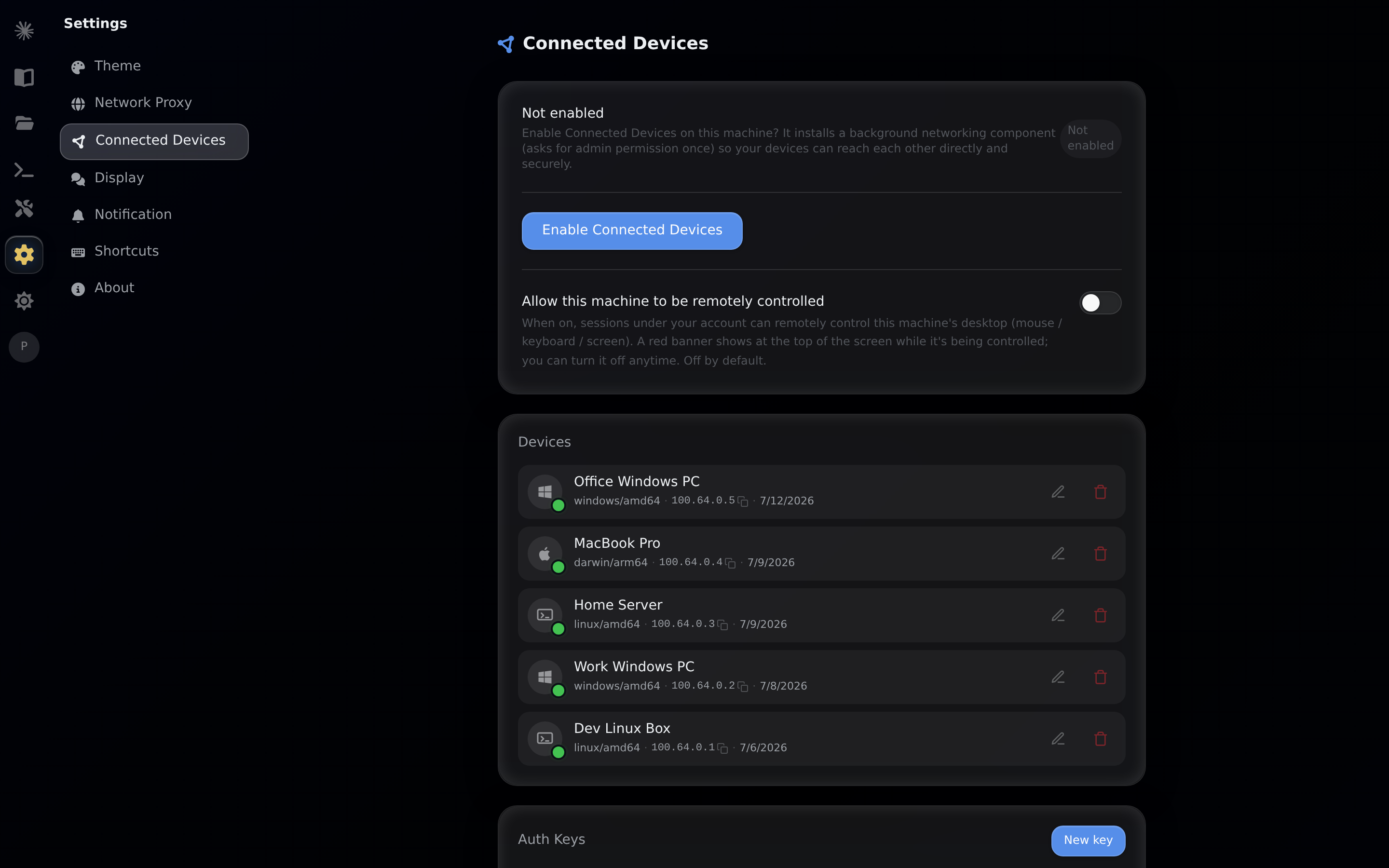Open the terminal prompt icon in left rail
1389x868 pixels.
click(x=24, y=170)
